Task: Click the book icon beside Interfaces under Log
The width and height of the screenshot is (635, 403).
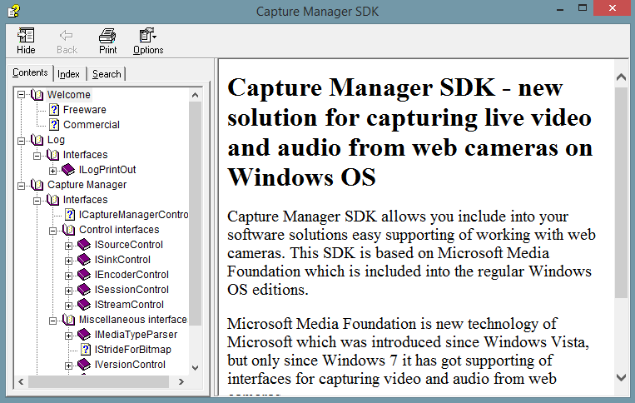Action: click(53, 155)
